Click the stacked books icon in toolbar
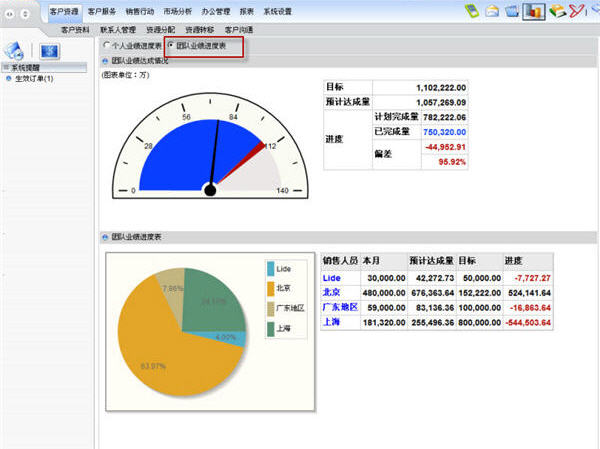600x449 pixels. point(557,11)
